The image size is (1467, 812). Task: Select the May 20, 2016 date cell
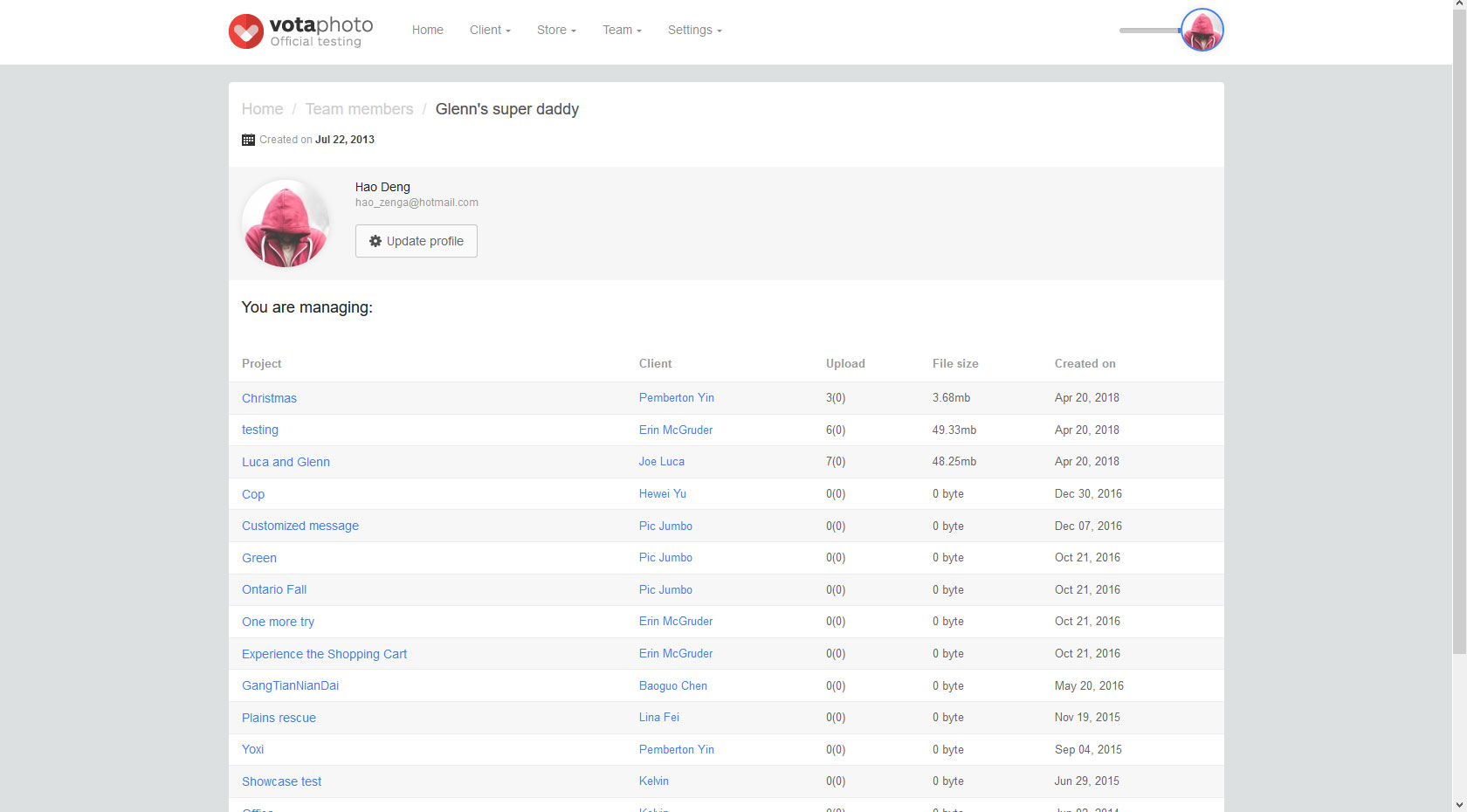1089,685
